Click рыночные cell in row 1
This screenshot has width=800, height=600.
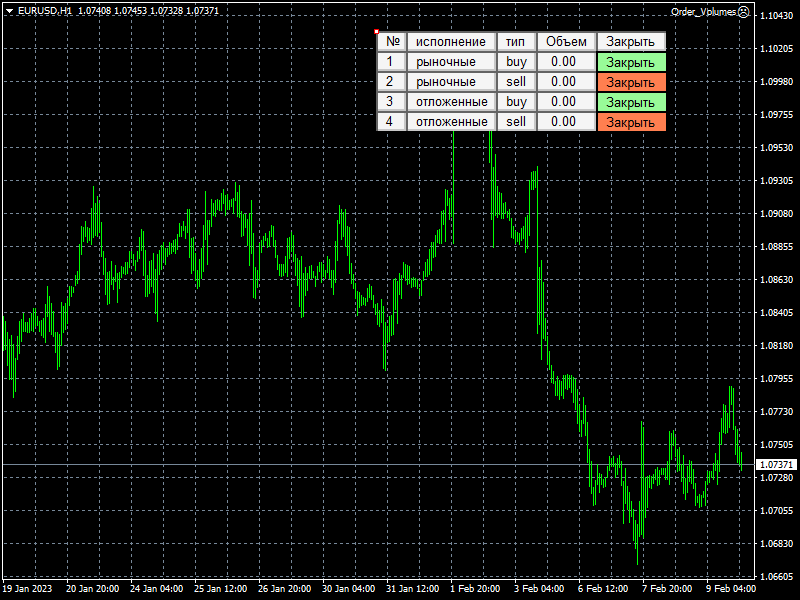click(452, 62)
